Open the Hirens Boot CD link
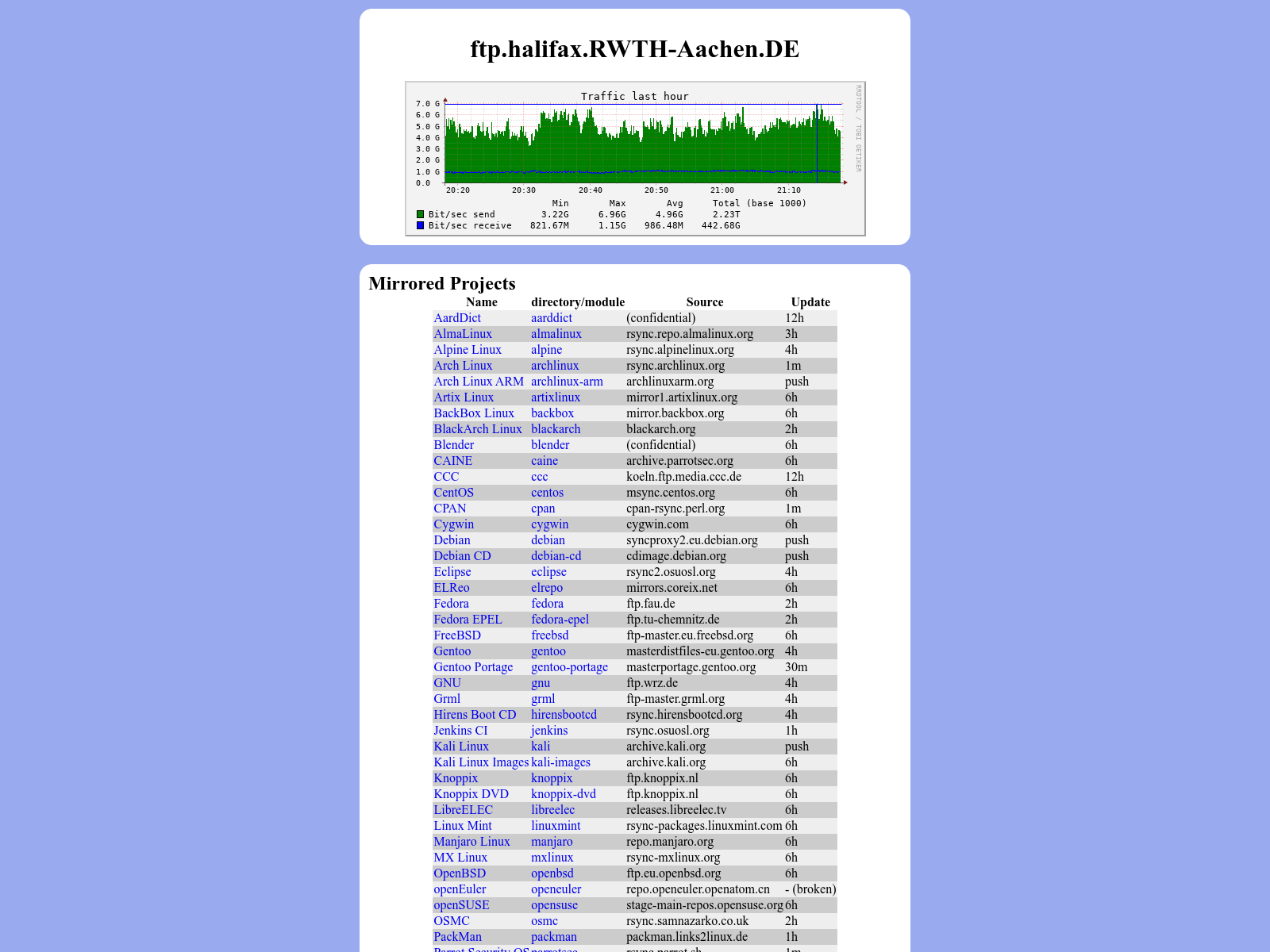The height and width of the screenshot is (952, 1270). (475, 715)
